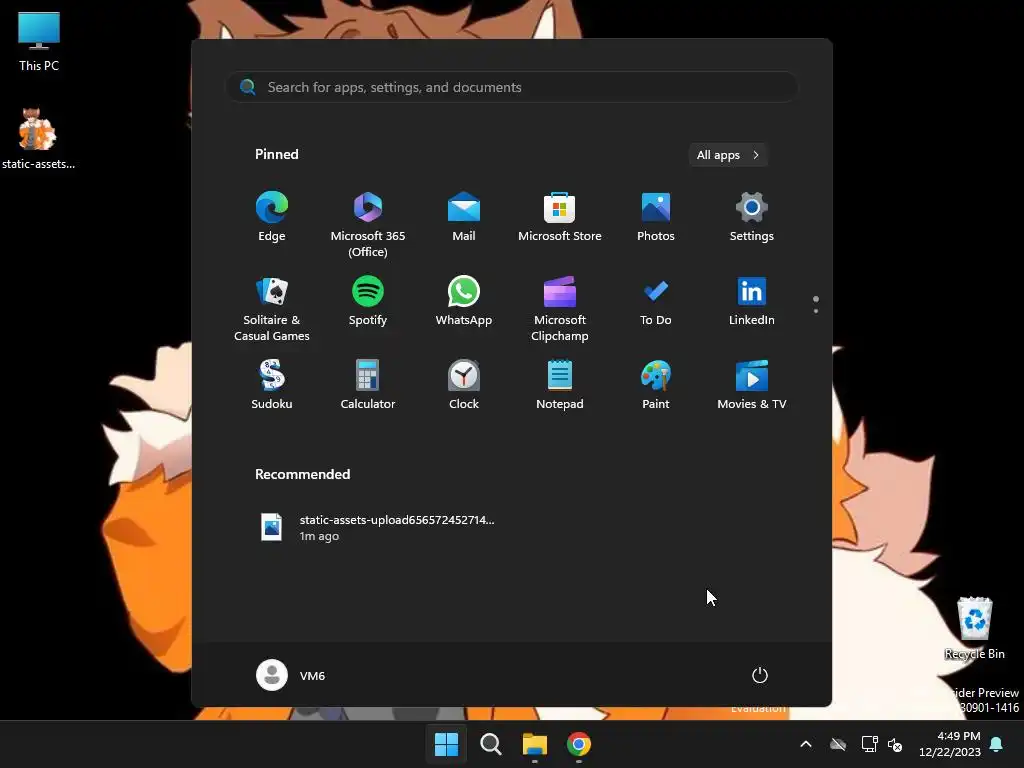
Task: Click the Power button in Start menu
Action: pos(760,675)
